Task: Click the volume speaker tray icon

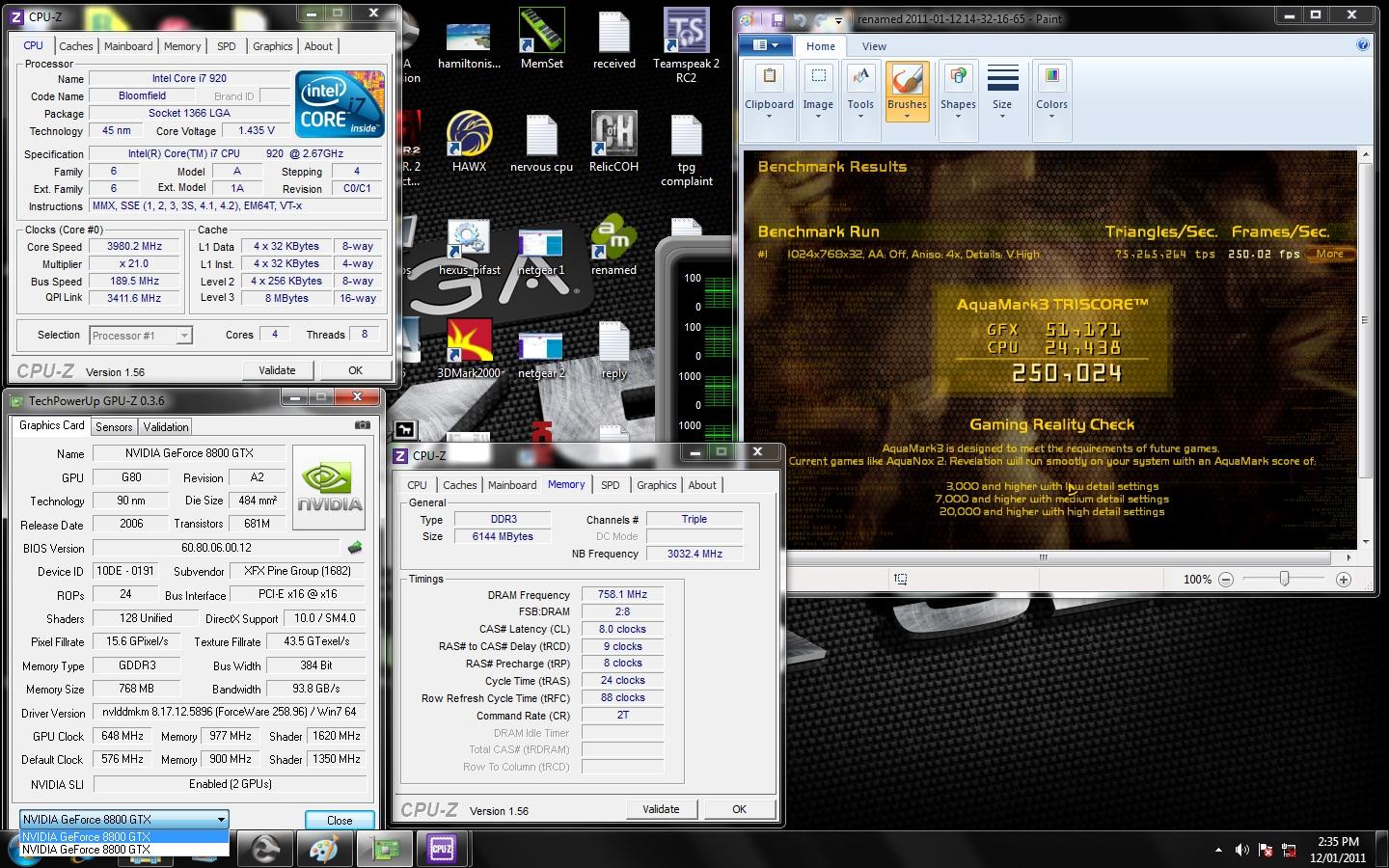Action: point(1241,850)
